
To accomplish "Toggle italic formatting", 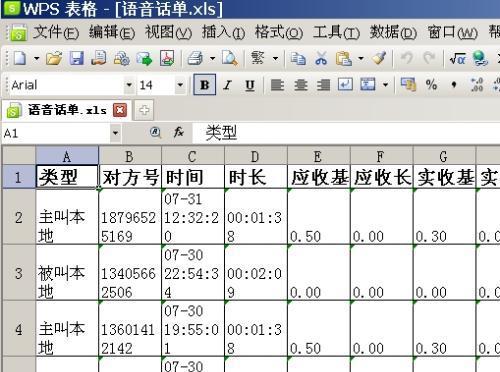I will [227, 85].
